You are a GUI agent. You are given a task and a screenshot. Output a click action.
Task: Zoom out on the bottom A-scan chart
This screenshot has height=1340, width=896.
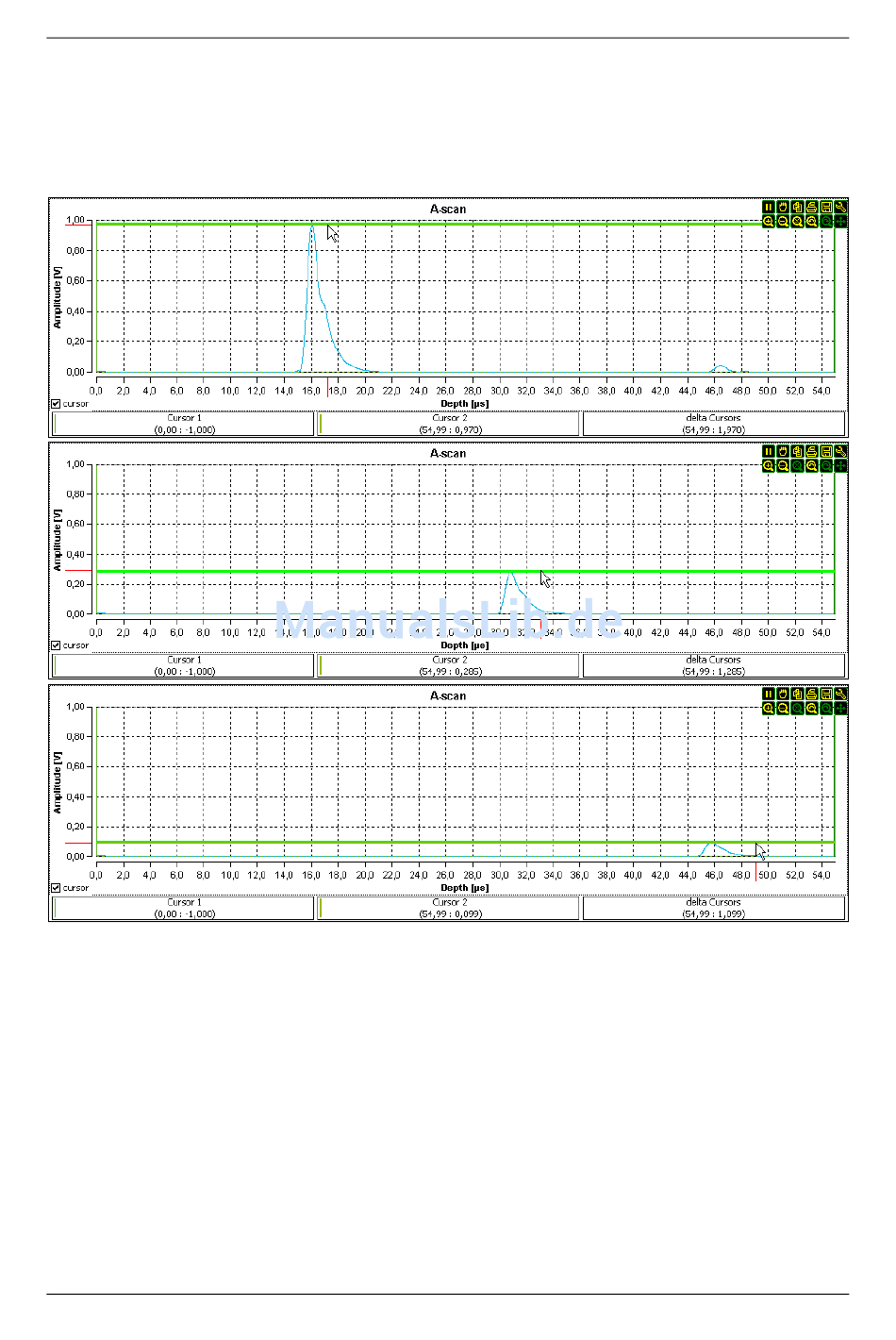coord(783,709)
